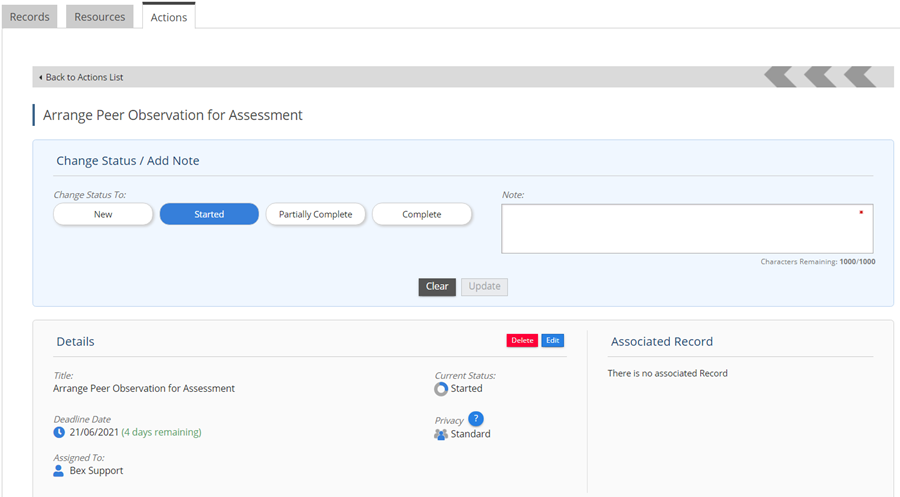The image size is (900, 497).
Task: Click 'Bex Support' assignee name
Action: pos(96,471)
